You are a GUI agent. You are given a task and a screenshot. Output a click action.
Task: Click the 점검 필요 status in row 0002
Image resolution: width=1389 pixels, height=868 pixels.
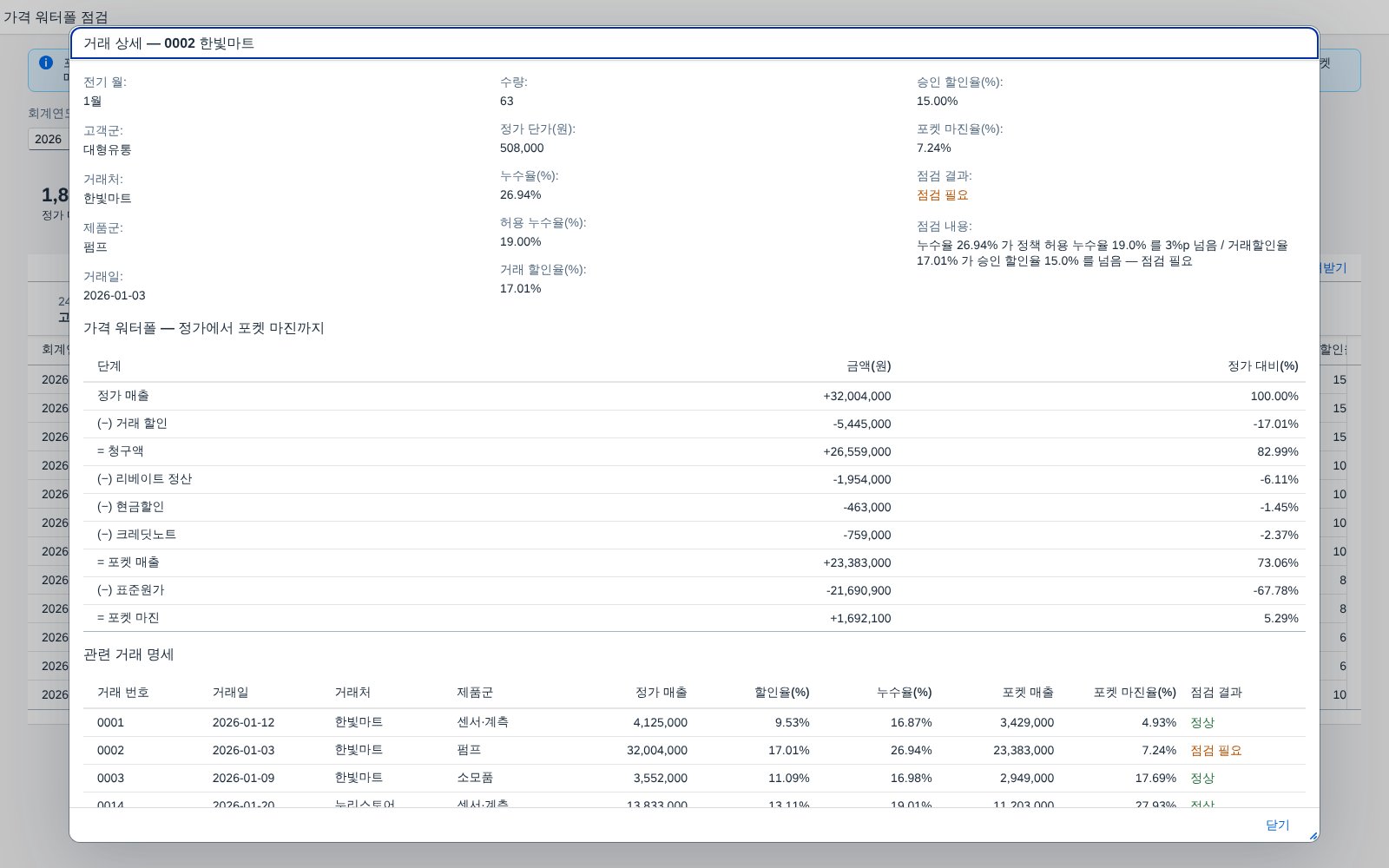1215,750
